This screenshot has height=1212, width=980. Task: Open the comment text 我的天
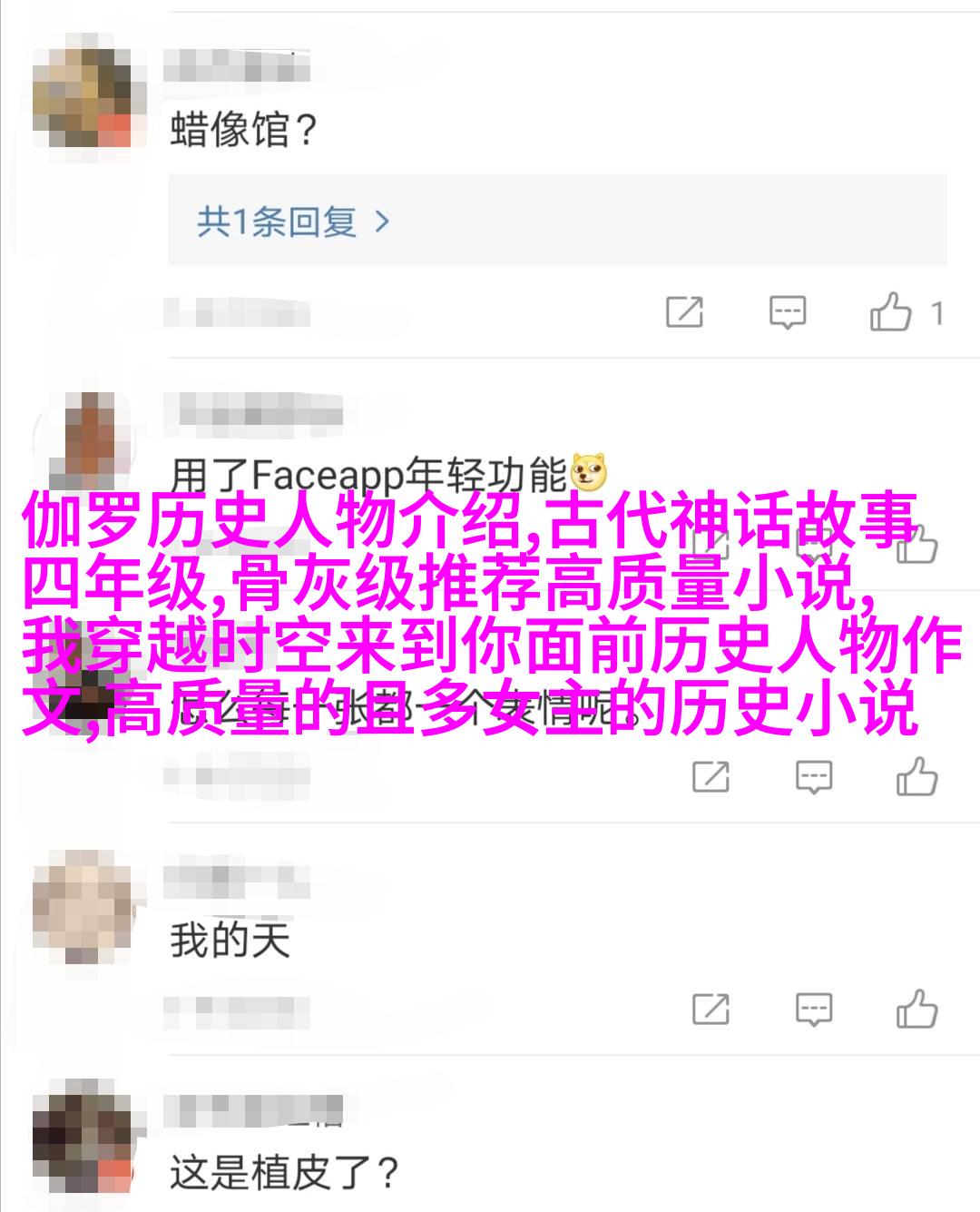click(230, 940)
